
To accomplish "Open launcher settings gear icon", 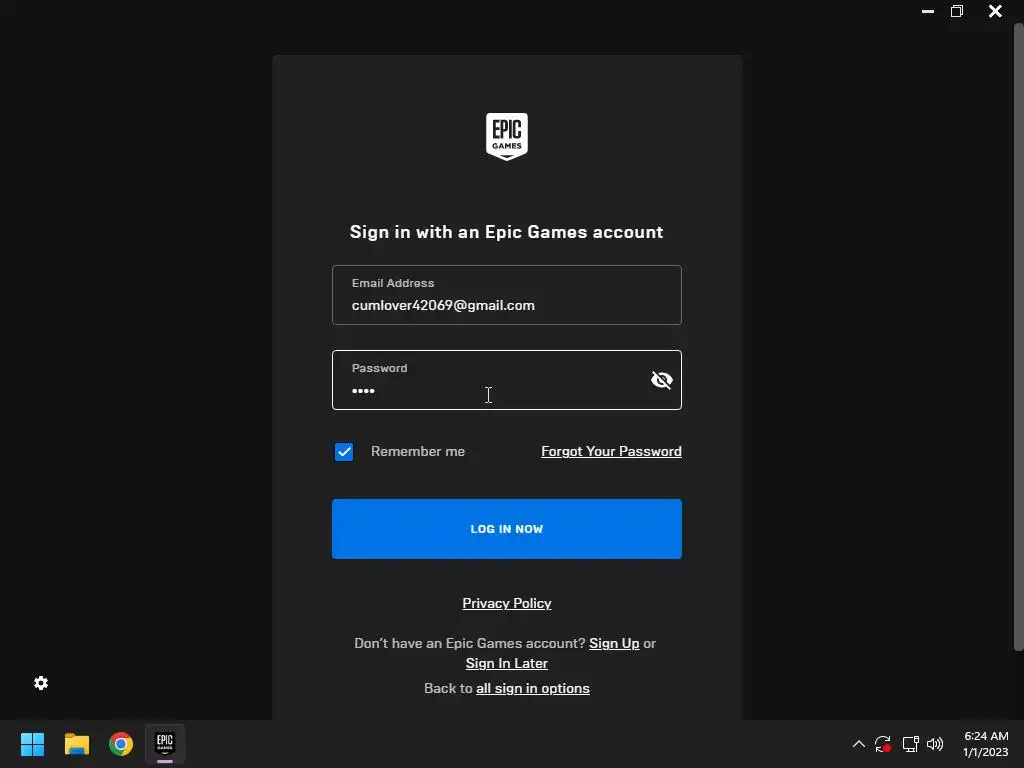I will (41, 683).
